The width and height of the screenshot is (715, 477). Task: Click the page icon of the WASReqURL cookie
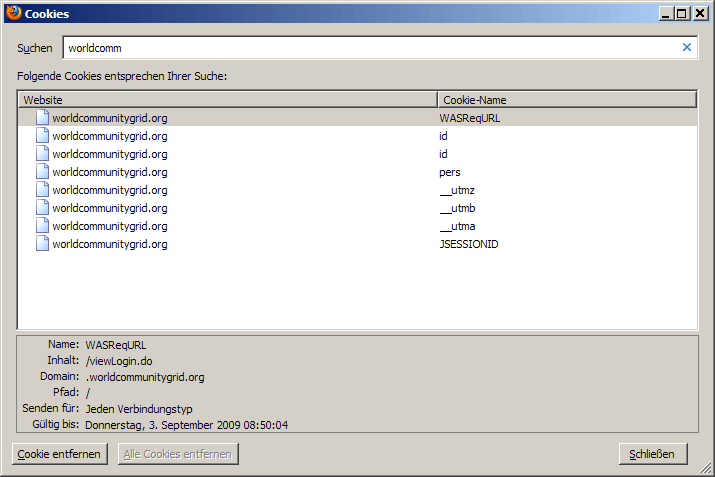point(42,118)
